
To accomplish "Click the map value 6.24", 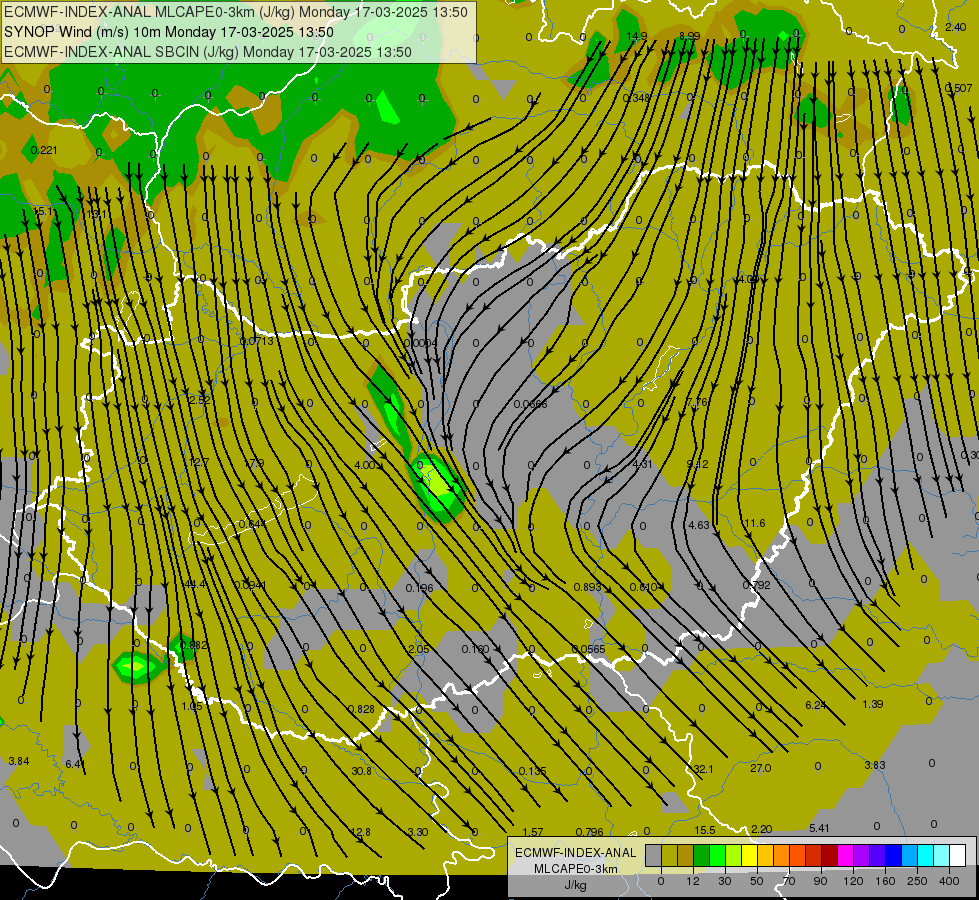I will coord(816,705).
